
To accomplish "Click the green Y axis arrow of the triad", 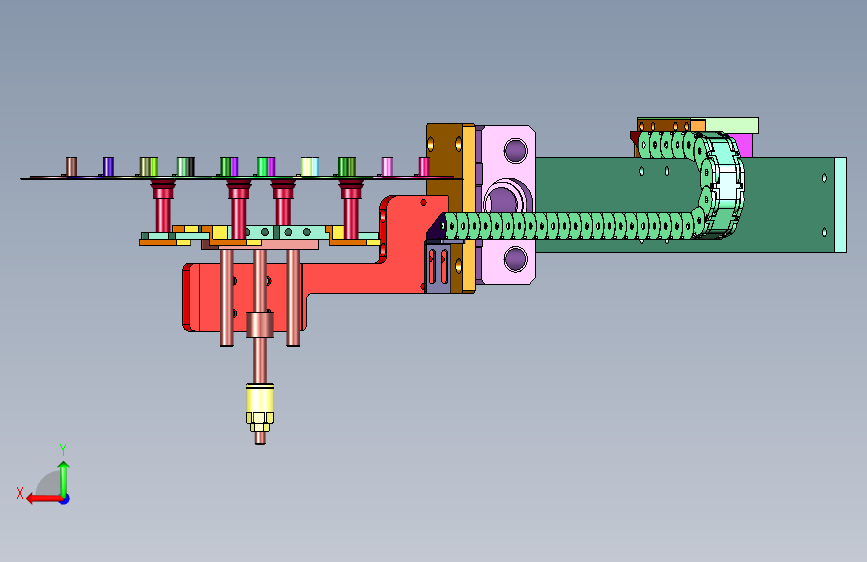I will pos(64,479).
